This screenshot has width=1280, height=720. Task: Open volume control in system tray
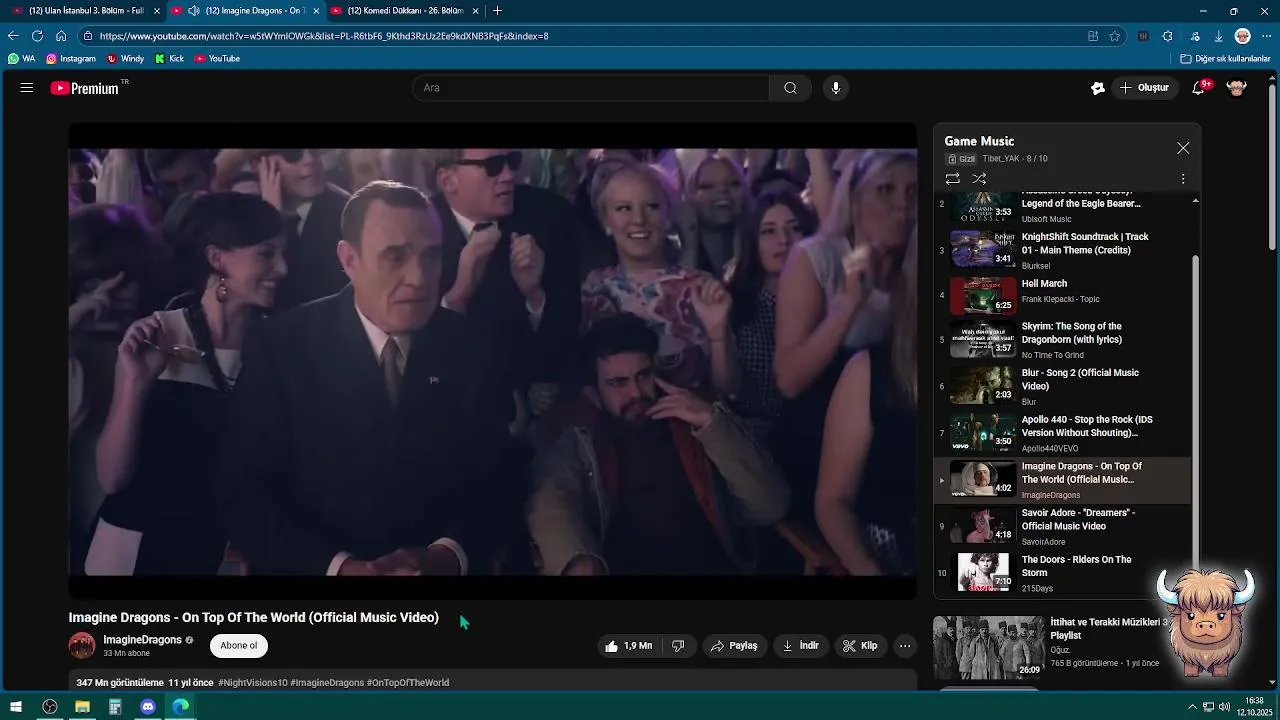1225,707
